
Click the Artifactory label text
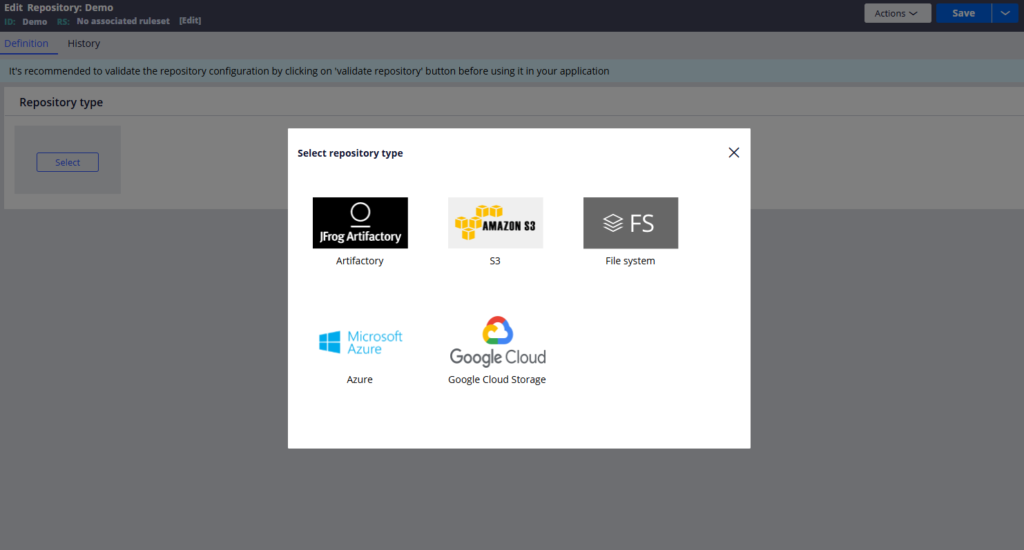tap(360, 261)
